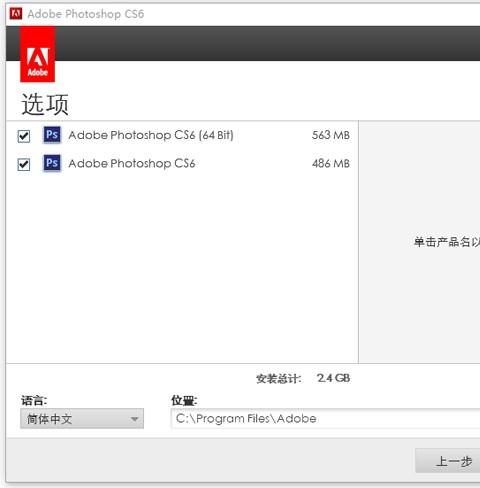The width and height of the screenshot is (480, 488).
Task: Click the arrow on the language combo box
Action: click(134, 419)
